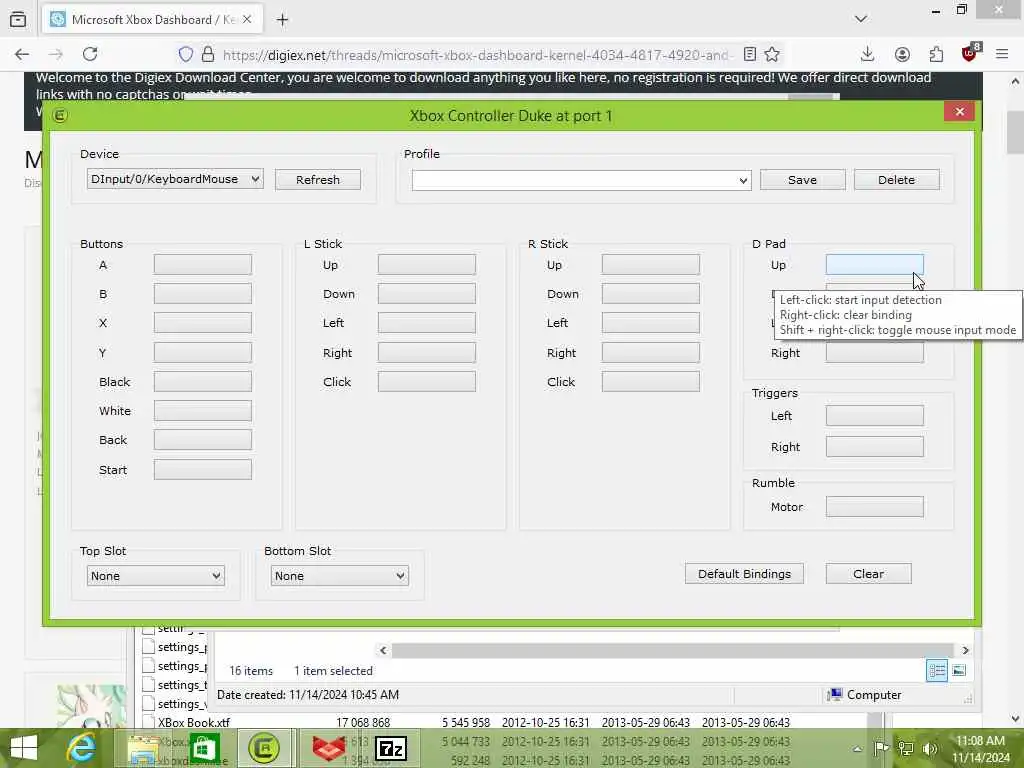Switch Explorer window to details view
This screenshot has height=768, width=1024.
936,671
